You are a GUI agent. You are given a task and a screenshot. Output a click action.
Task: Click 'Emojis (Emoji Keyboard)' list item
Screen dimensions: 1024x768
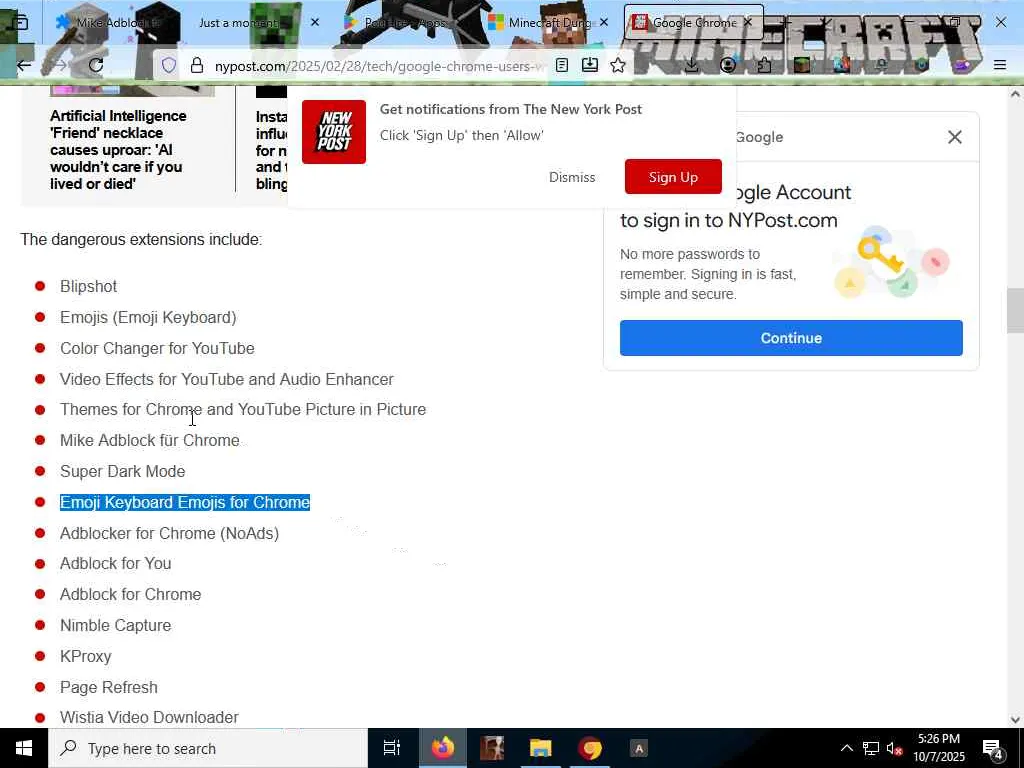[148, 317]
